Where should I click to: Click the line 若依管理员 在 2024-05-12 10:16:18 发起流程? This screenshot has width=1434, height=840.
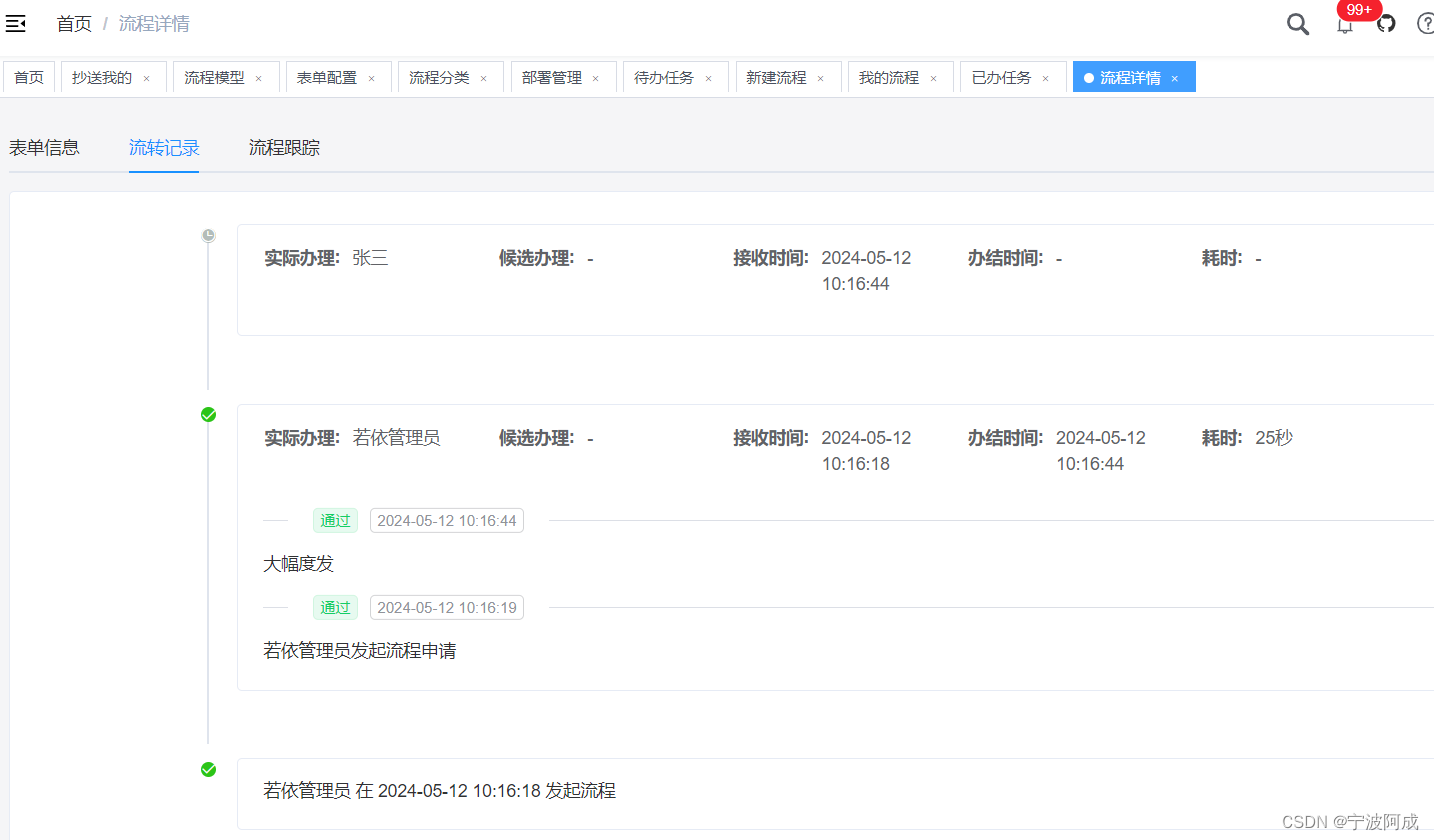click(x=439, y=791)
